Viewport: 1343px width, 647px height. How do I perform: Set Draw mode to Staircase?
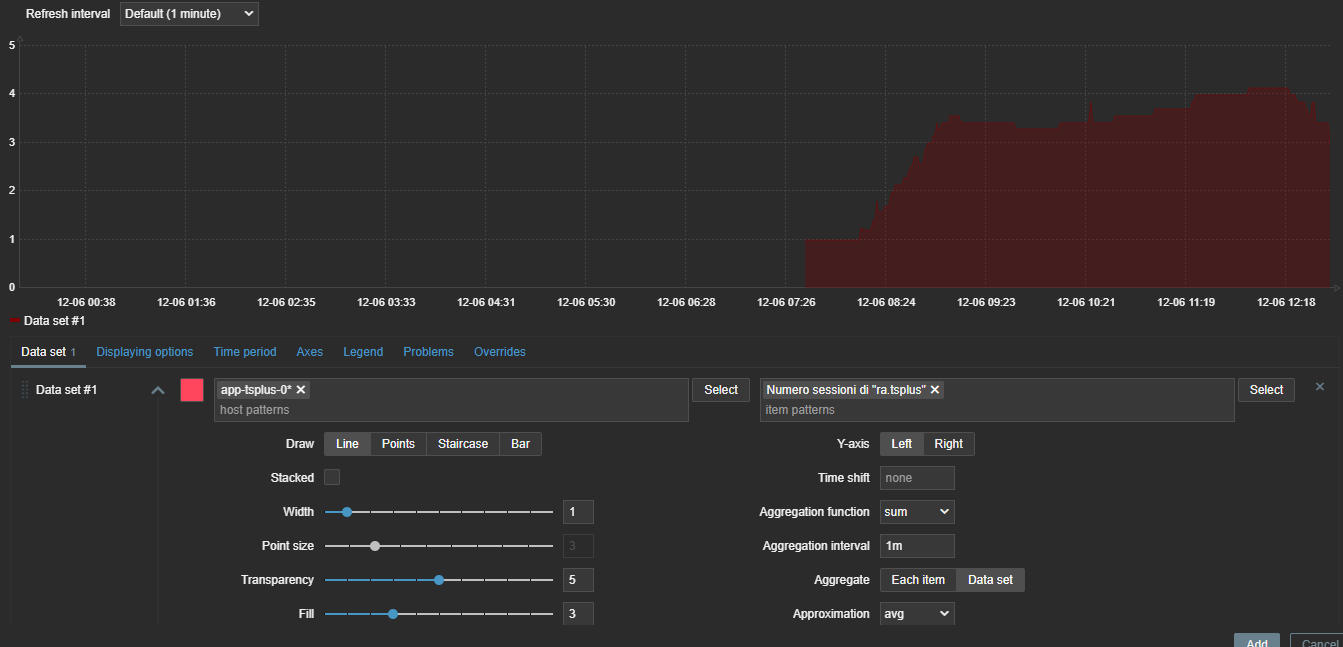463,444
